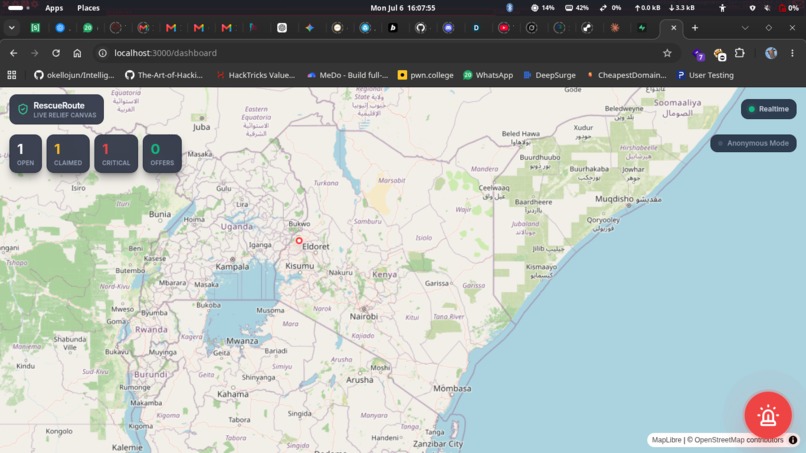Click the accessibility tray icon
The width and height of the screenshot is (806, 453).
(722, 8)
